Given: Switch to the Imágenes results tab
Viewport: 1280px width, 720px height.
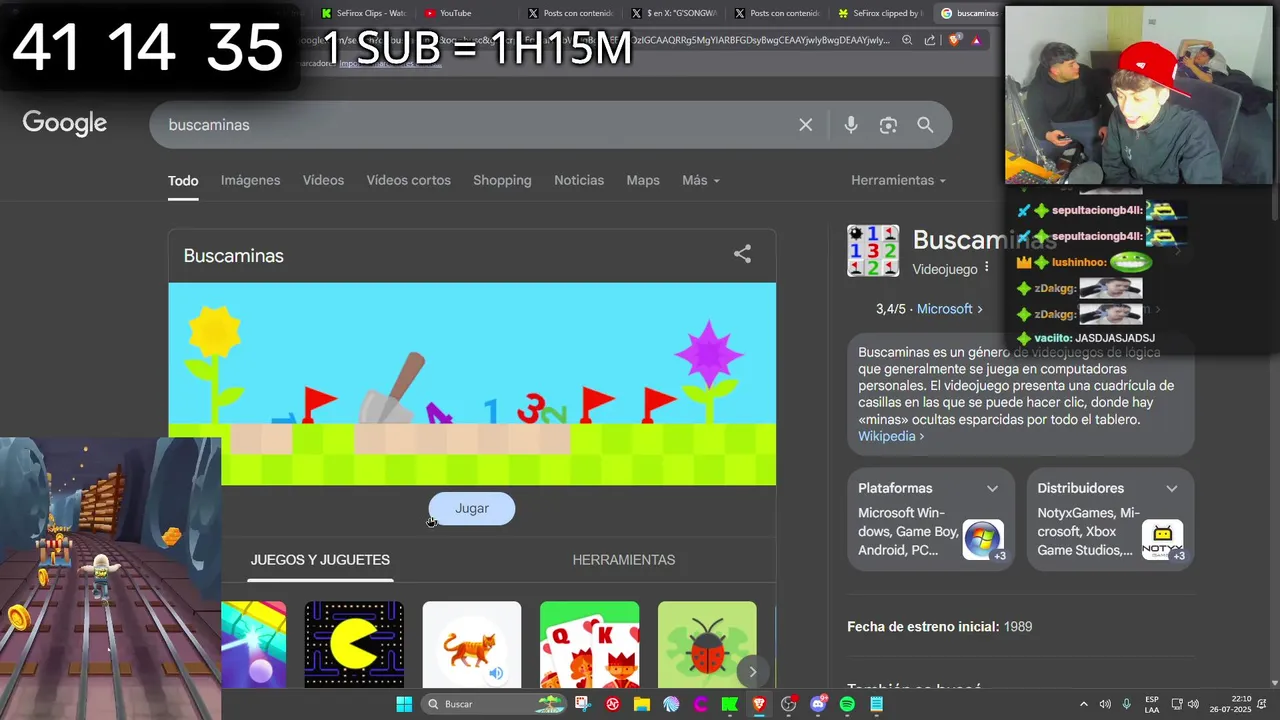Looking at the screenshot, I should (x=250, y=180).
